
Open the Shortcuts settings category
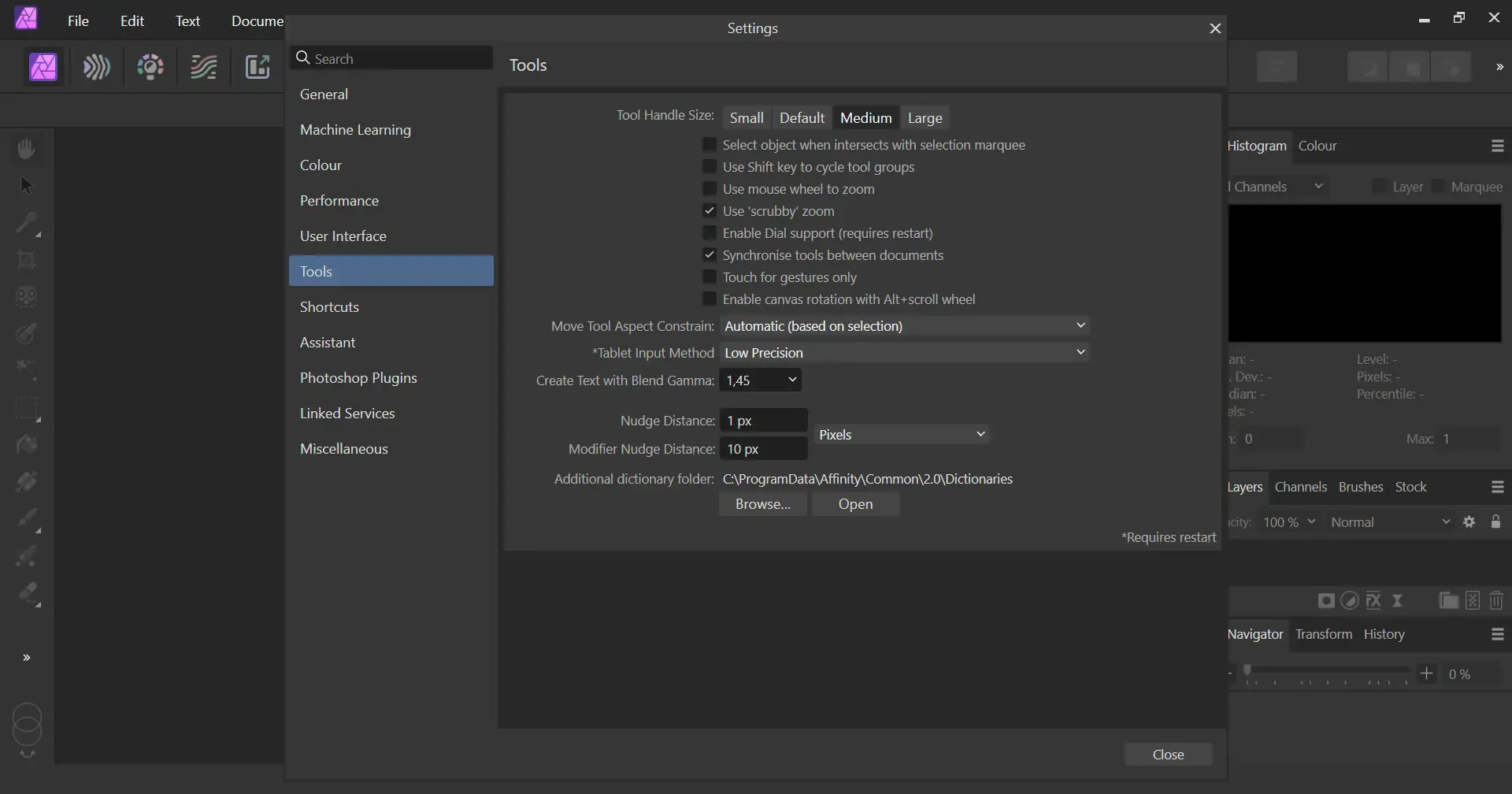pos(329,307)
